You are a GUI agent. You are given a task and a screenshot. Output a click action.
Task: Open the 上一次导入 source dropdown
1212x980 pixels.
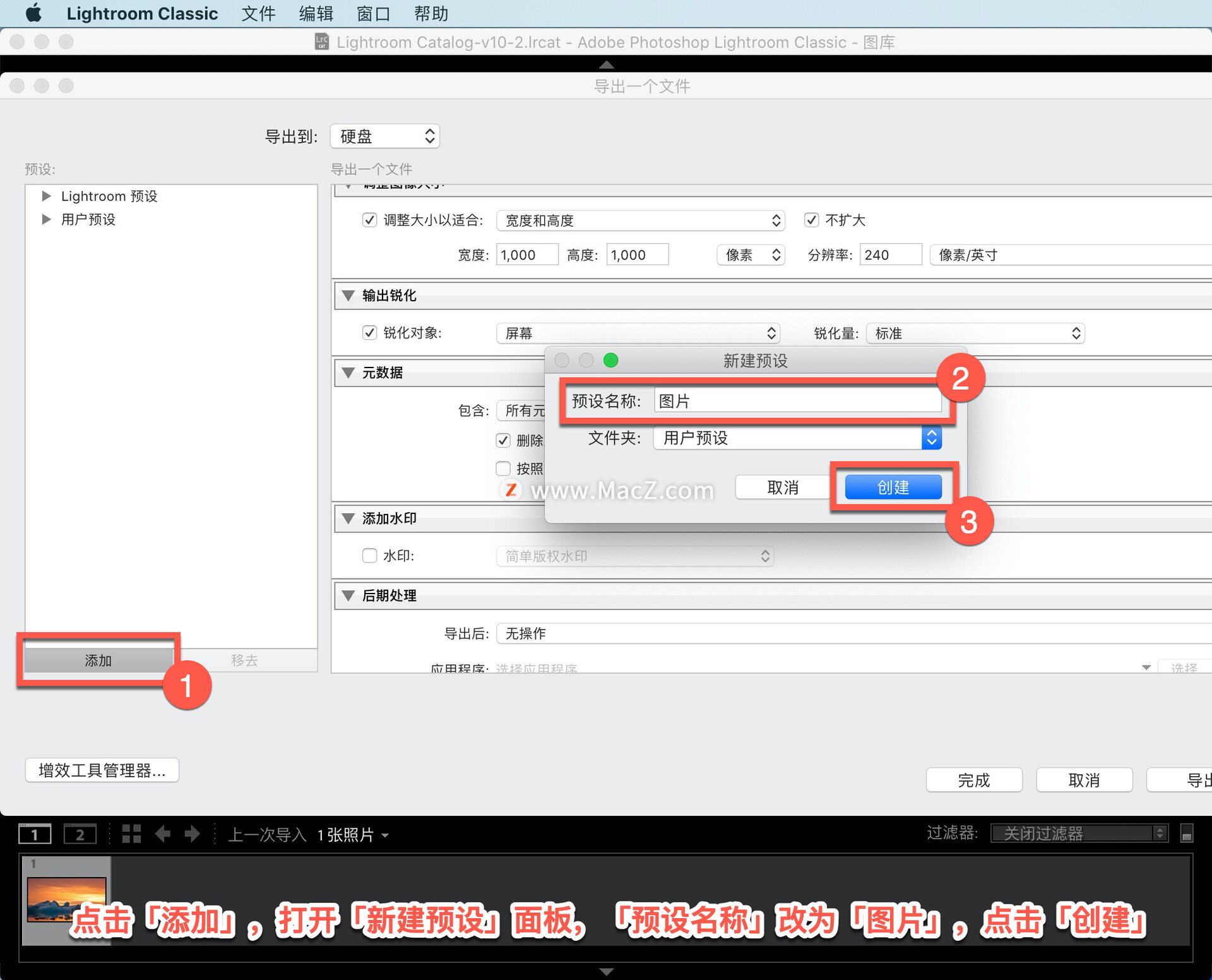tap(308, 835)
